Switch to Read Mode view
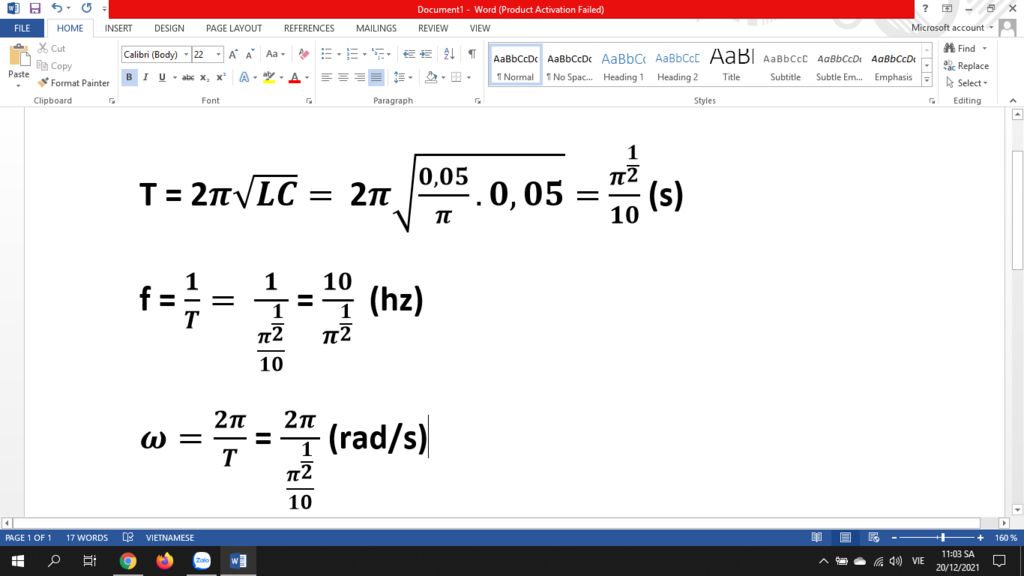 pyautogui.click(x=816, y=537)
